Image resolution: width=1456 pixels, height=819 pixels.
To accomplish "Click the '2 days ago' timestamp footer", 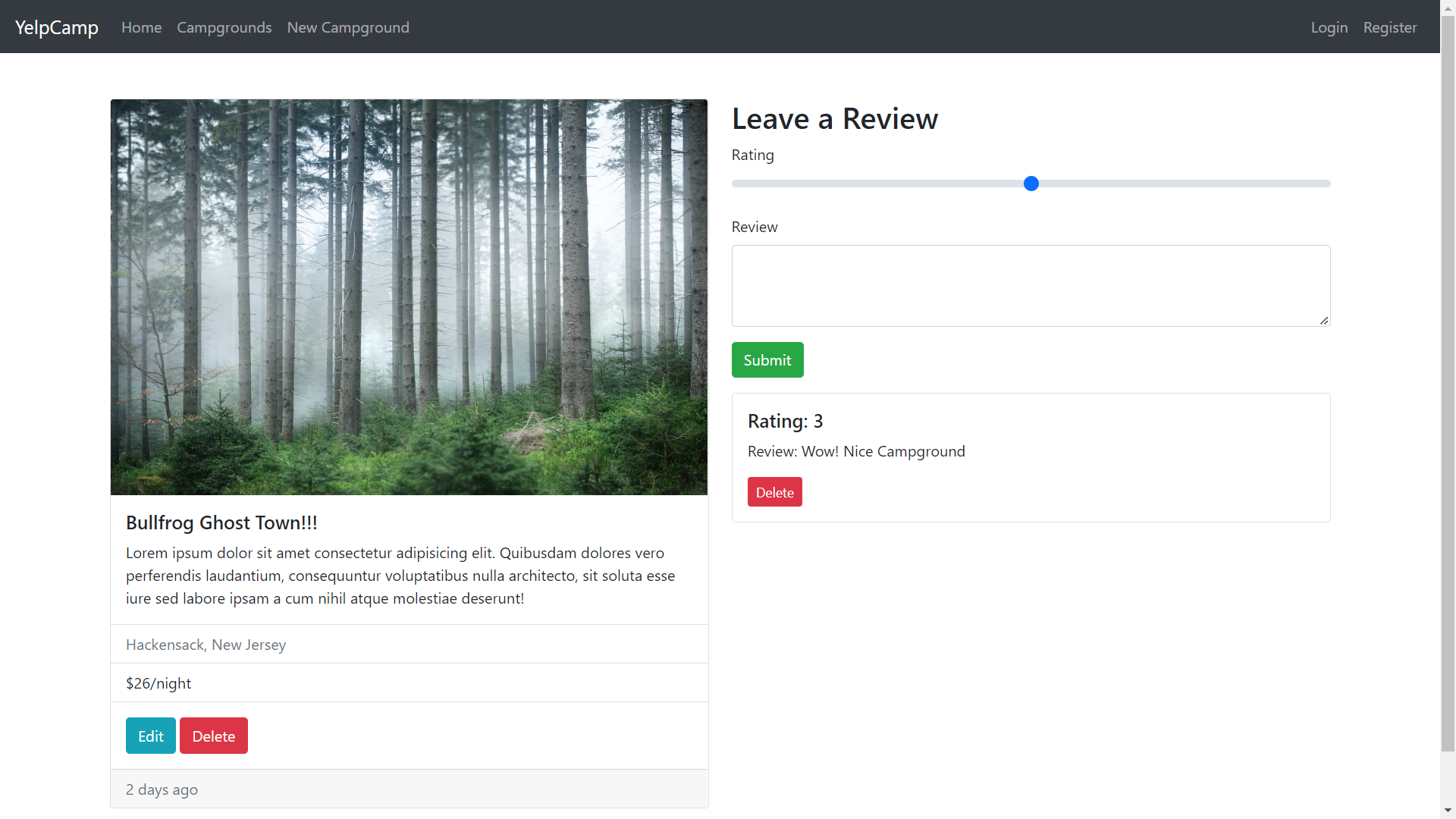I will click(x=162, y=789).
